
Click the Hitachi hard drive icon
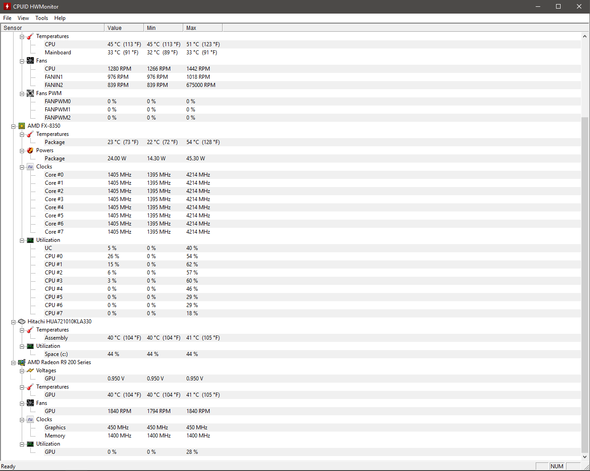pyautogui.click(x=22, y=321)
